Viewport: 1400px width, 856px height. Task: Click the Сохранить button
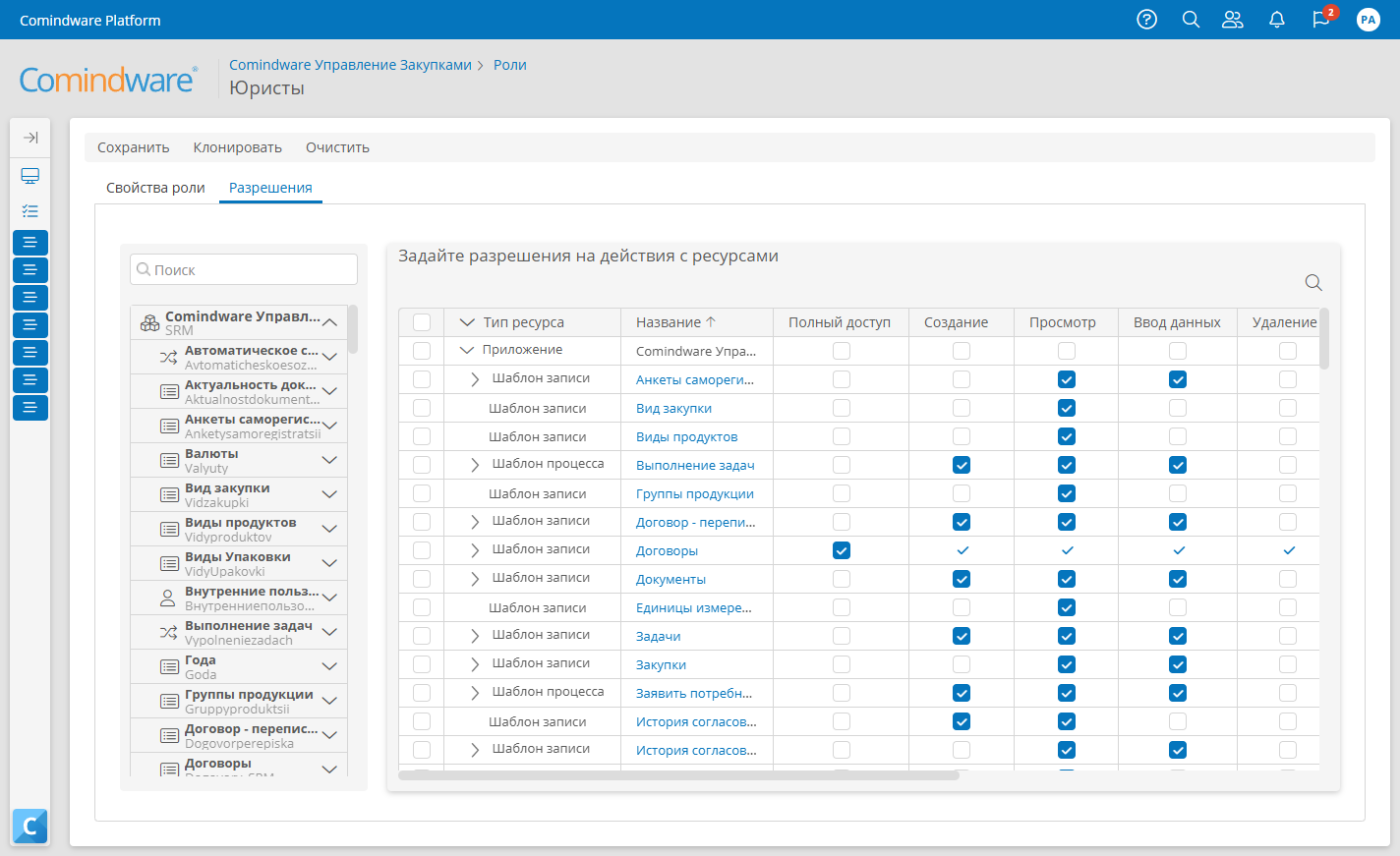pyautogui.click(x=133, y=147)
